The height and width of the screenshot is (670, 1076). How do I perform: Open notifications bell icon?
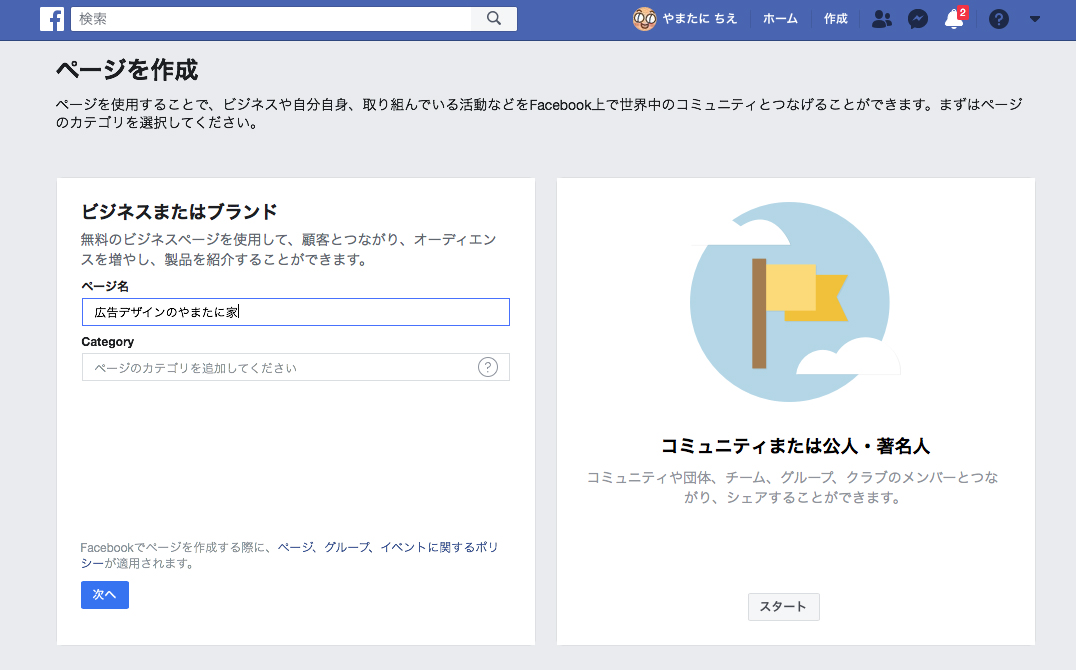click(955, 19)
